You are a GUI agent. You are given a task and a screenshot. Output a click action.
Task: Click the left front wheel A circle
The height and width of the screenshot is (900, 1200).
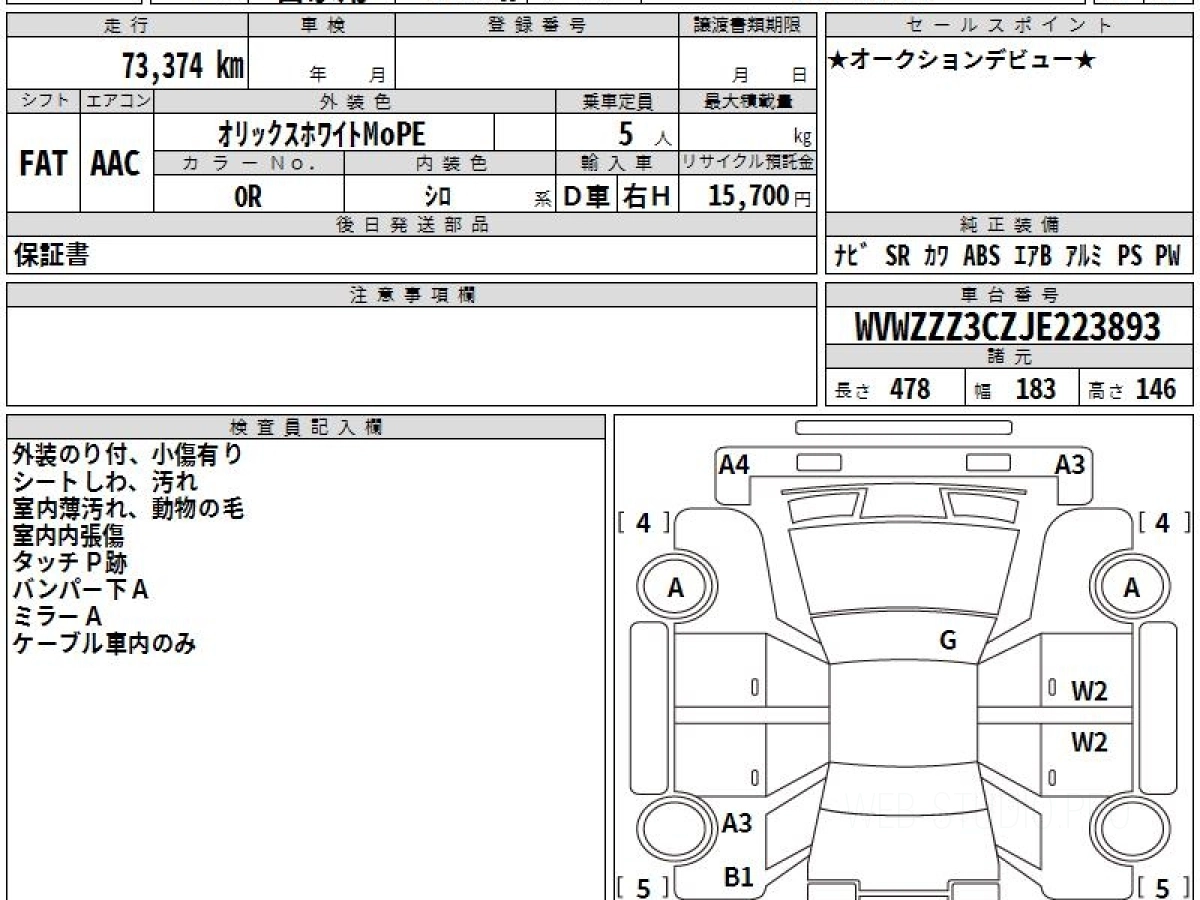[x=676, y=589]
